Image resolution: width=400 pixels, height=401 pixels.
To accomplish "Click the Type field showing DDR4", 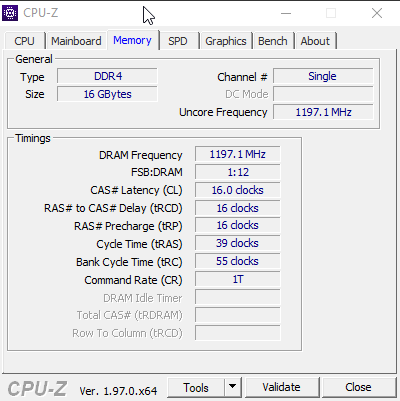I will coord(107,76).
